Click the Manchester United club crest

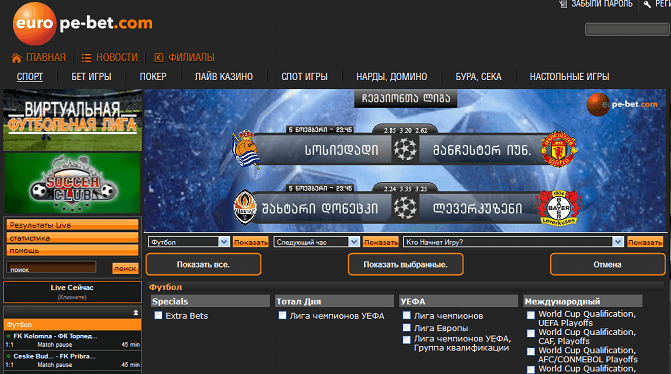pyautogui.click(x=558, y=149)
